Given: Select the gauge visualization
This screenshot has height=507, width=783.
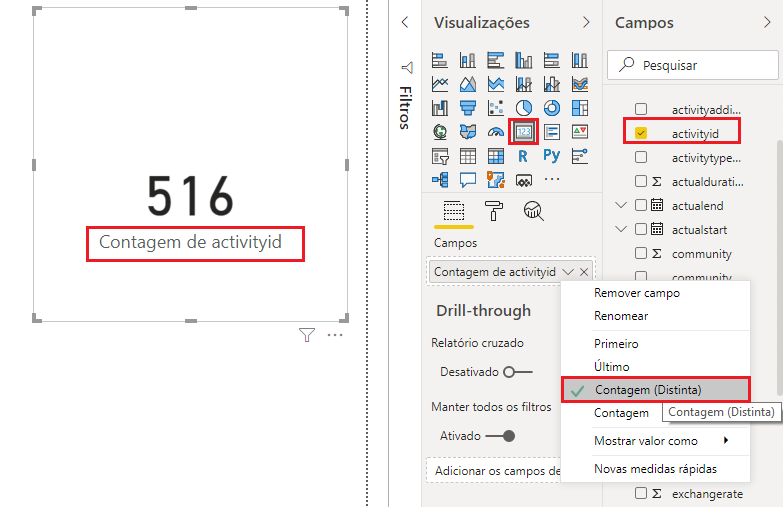Looking at the screenshot, I should click(x=495, y=132).
